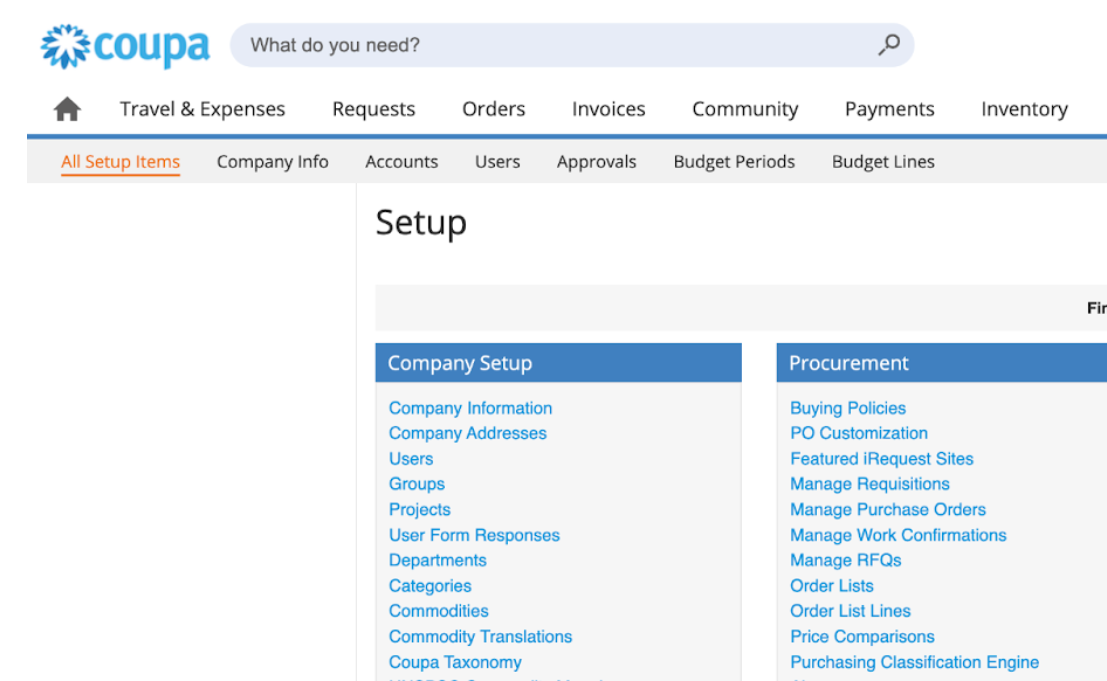Go to the Requests menu item
This screenshot has height=681, width=1107.
pyautogui.click(x=373, y=109)
